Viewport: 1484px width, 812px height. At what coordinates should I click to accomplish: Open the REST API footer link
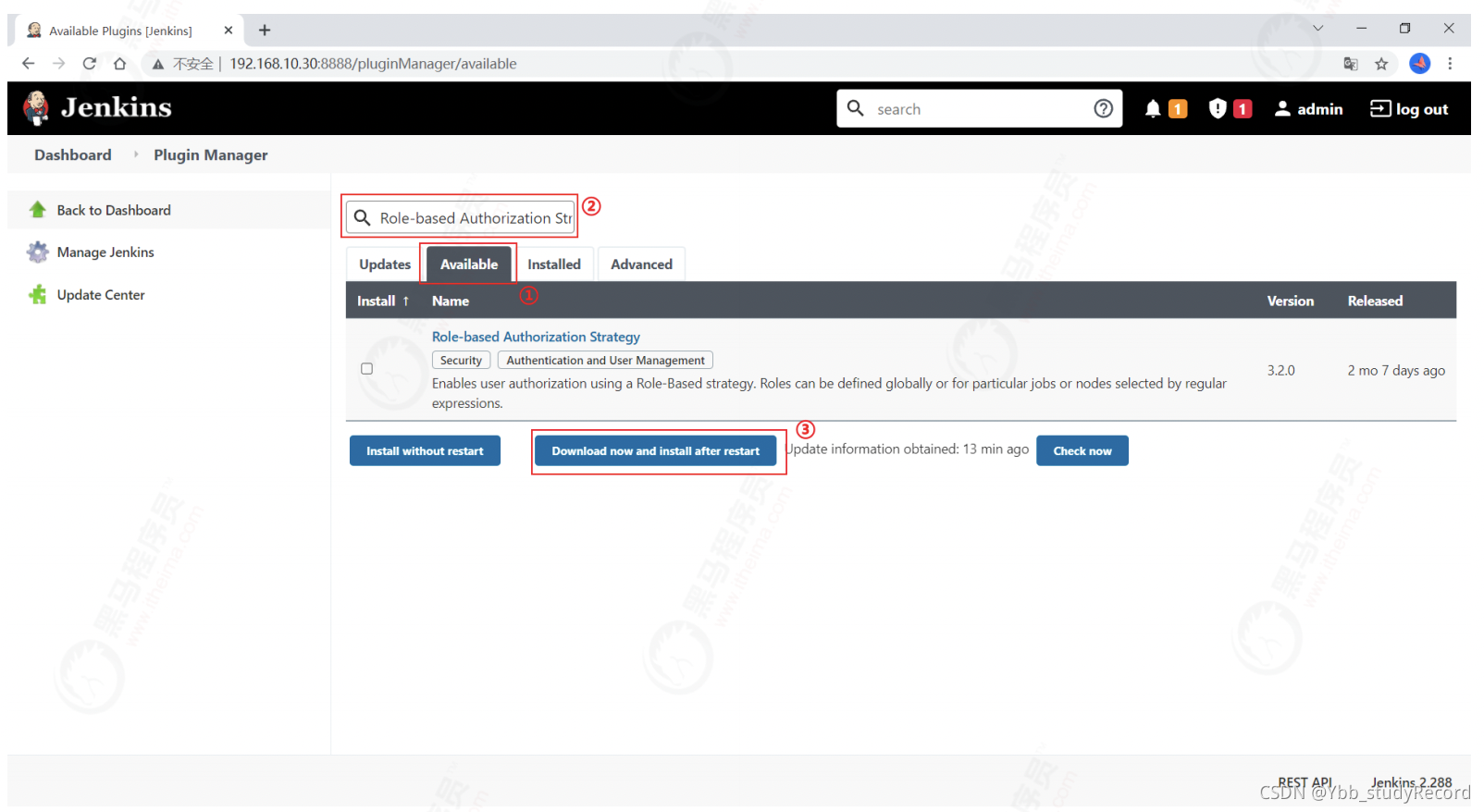tap(1305, 782)
